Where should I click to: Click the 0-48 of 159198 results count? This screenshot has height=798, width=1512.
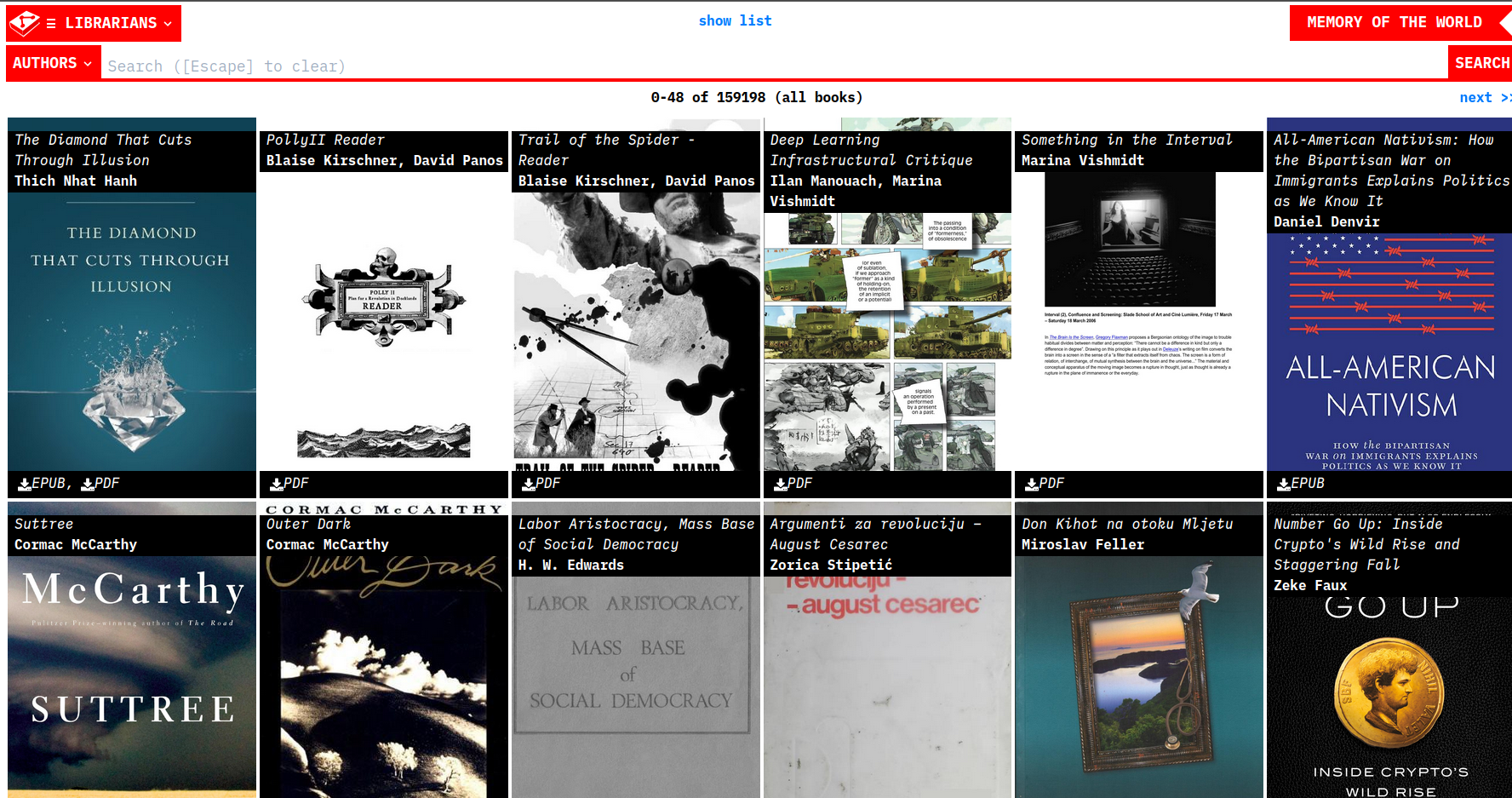point(756,97)
